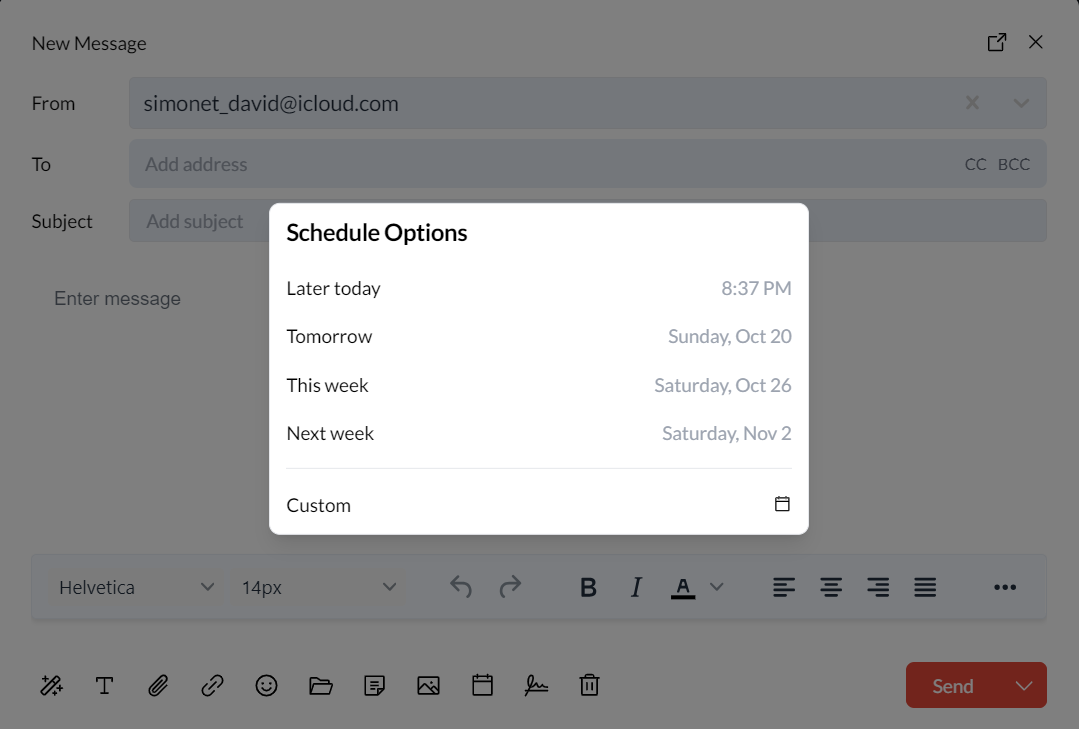Click the To address field

tap(540, 164)
